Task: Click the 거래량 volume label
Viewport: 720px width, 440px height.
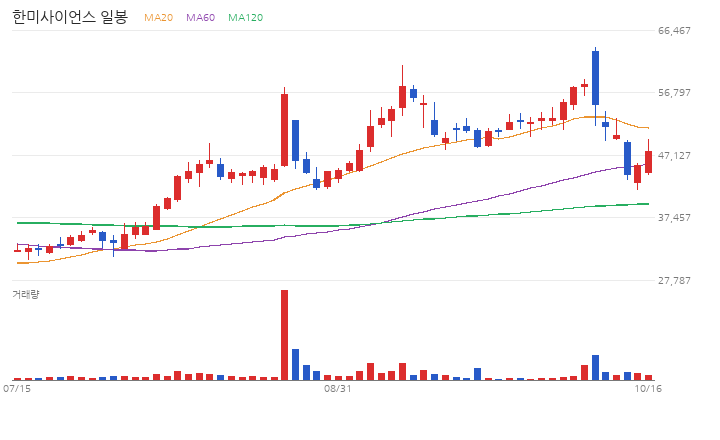Action: pos(26,294)
